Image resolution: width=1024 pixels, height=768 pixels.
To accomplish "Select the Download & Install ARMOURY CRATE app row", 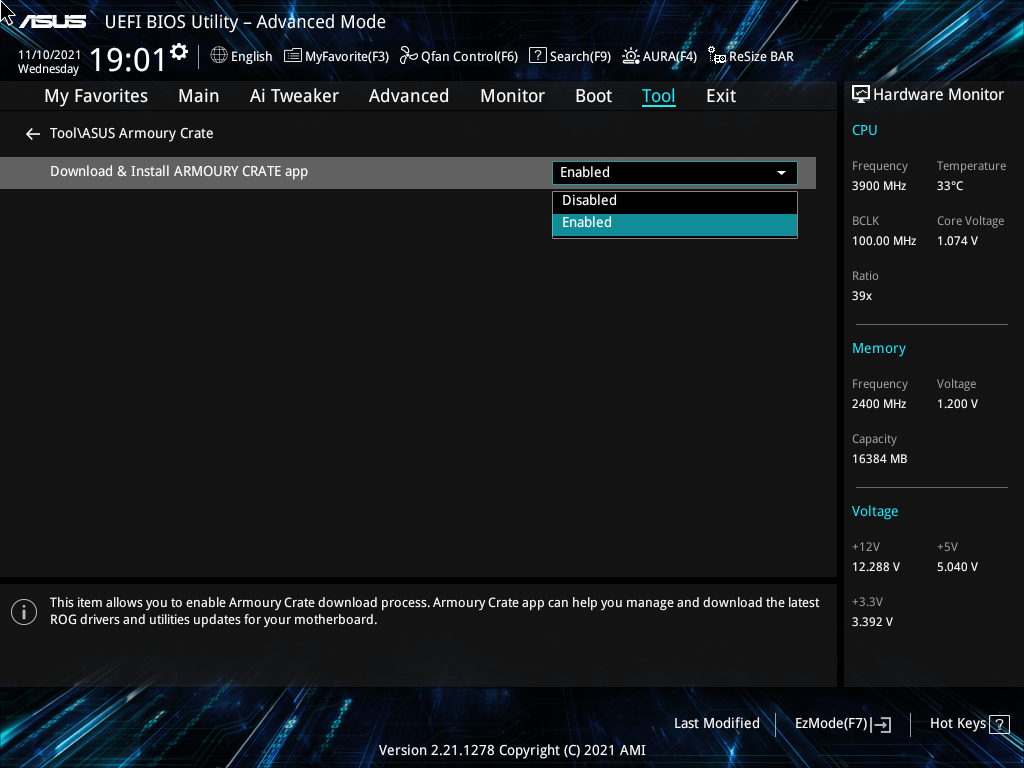I will pyautogui.click(x=408, y=172).
